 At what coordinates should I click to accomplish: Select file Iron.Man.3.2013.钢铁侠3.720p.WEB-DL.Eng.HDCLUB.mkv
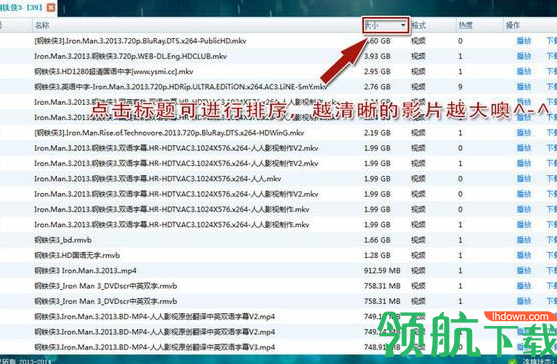pos(130,56)
